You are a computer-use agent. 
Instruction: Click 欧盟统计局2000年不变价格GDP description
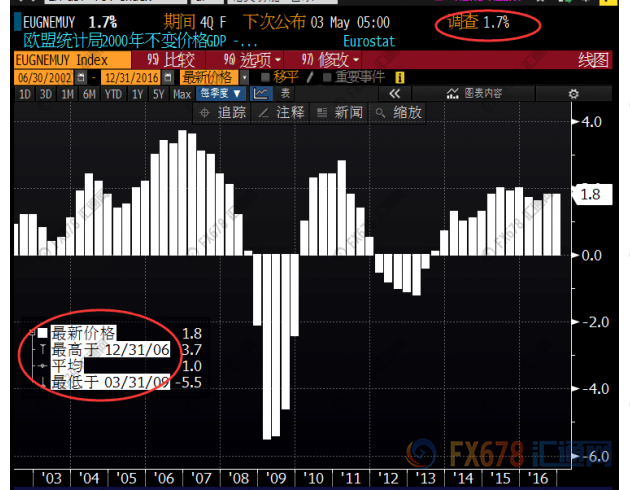(139, 41)
